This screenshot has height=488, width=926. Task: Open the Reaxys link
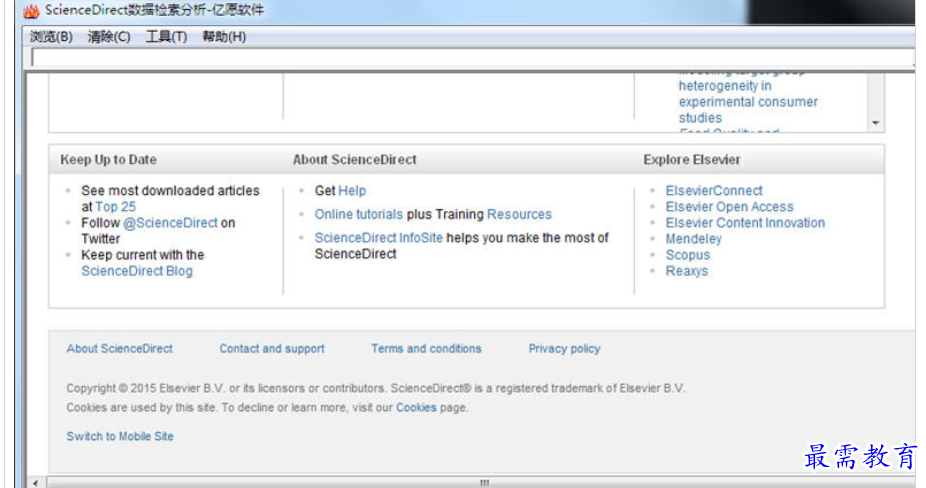[x=687, y=271]
